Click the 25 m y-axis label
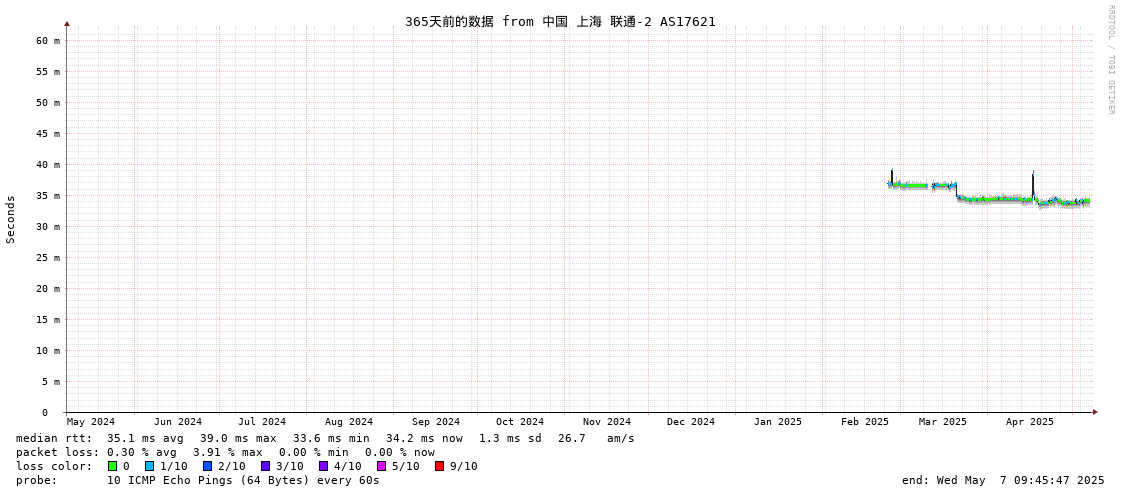 pyautogui.click(x=48, y=257)
